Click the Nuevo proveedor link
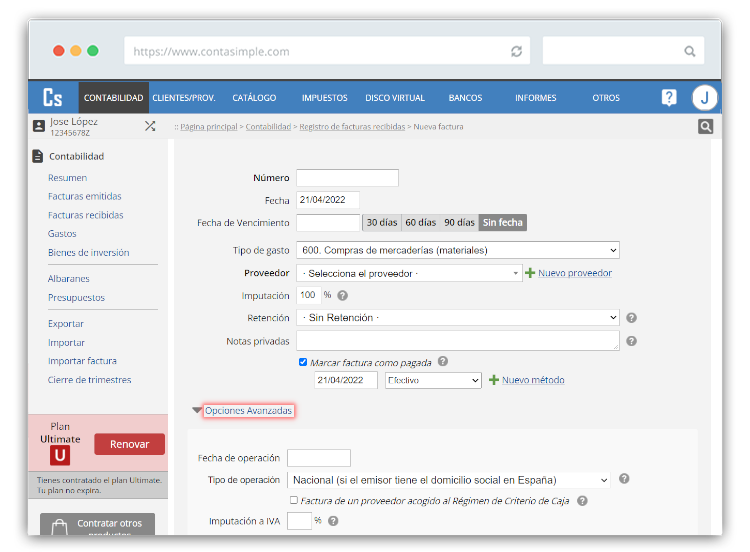 (574, 273)
